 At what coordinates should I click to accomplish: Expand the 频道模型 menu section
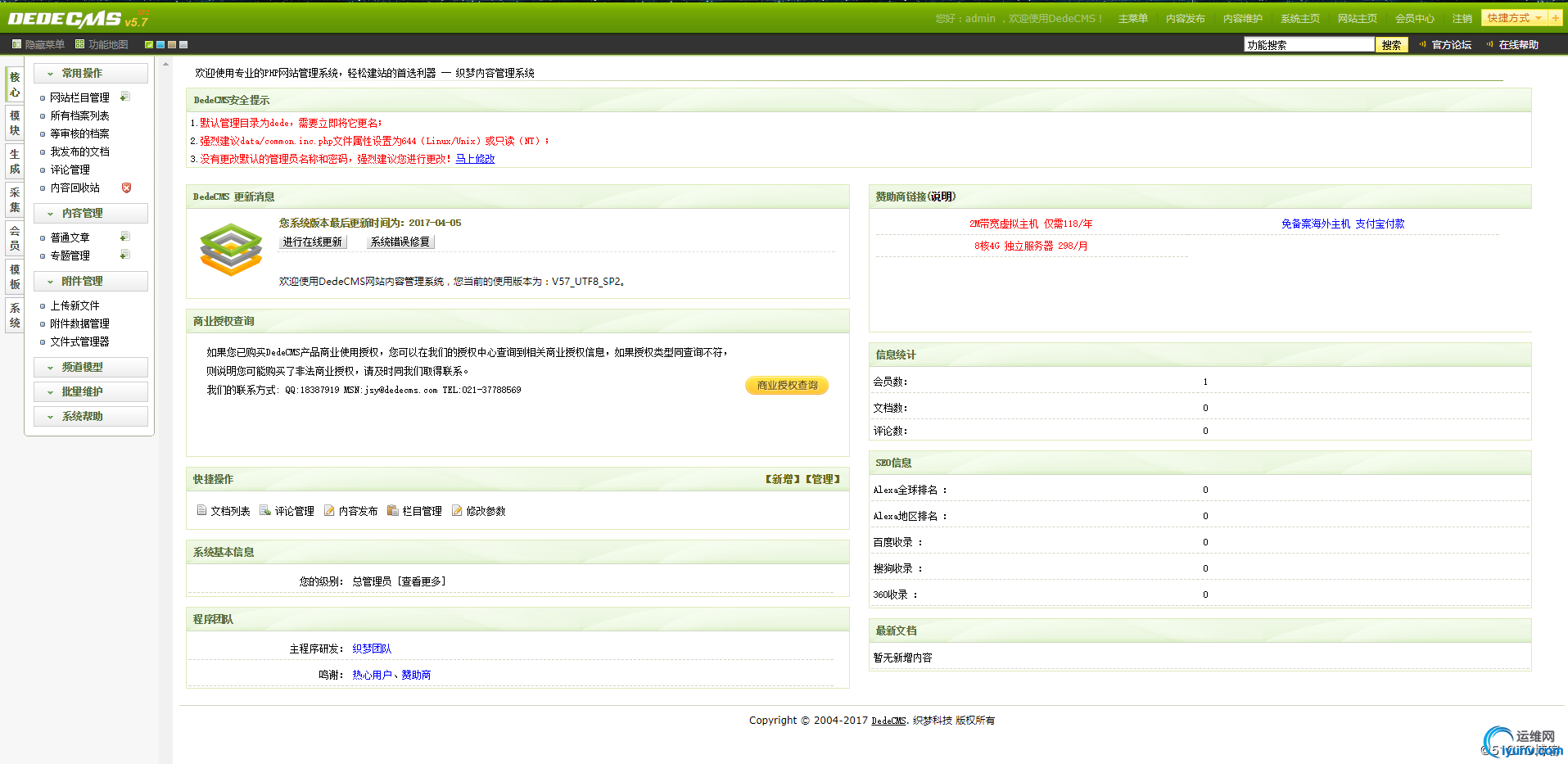point(91,367)
